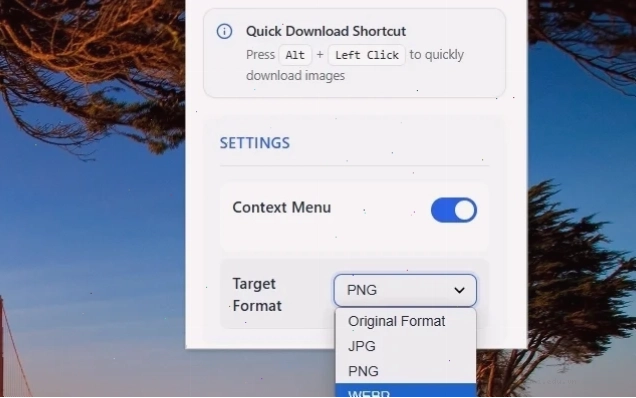Pick the highlighted WEBP option
This screenshot has height=398, width=636.
pos(406,390)
